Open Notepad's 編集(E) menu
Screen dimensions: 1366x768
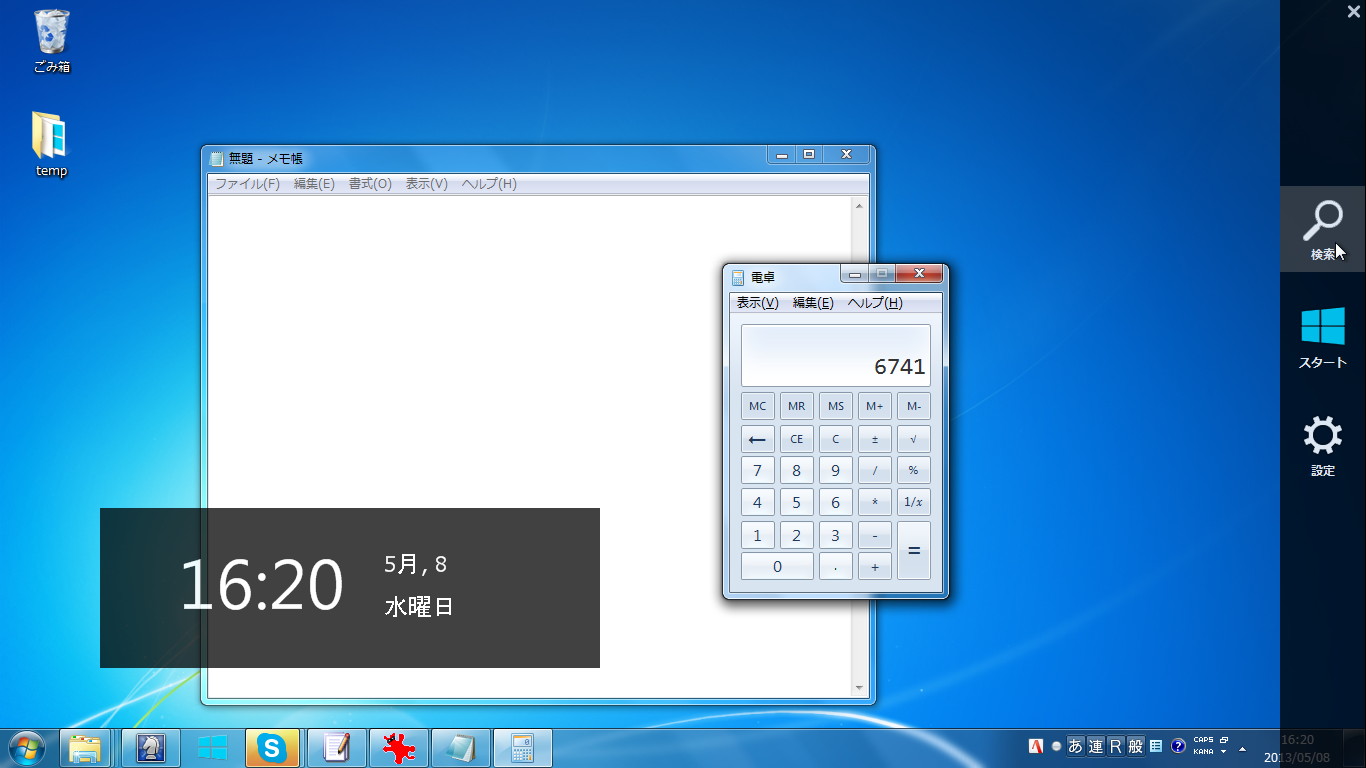[314, 184]
